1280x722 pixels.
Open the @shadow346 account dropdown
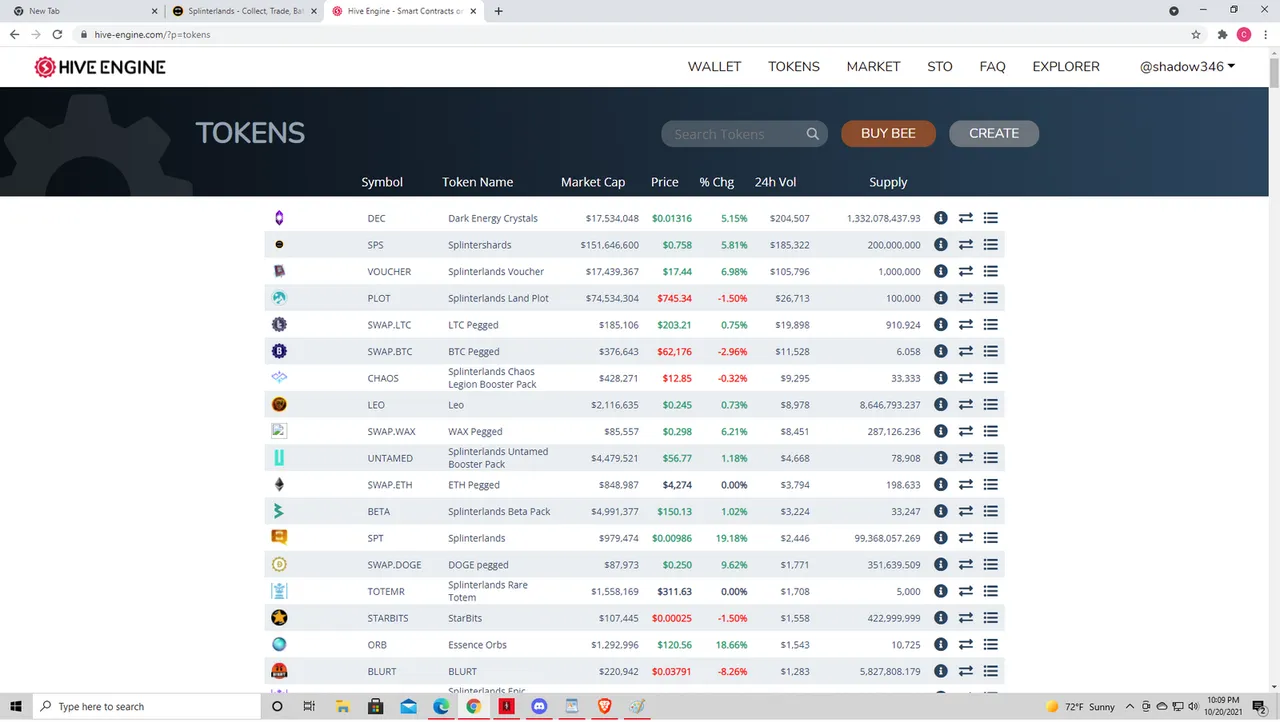[x=1187, y=67]
